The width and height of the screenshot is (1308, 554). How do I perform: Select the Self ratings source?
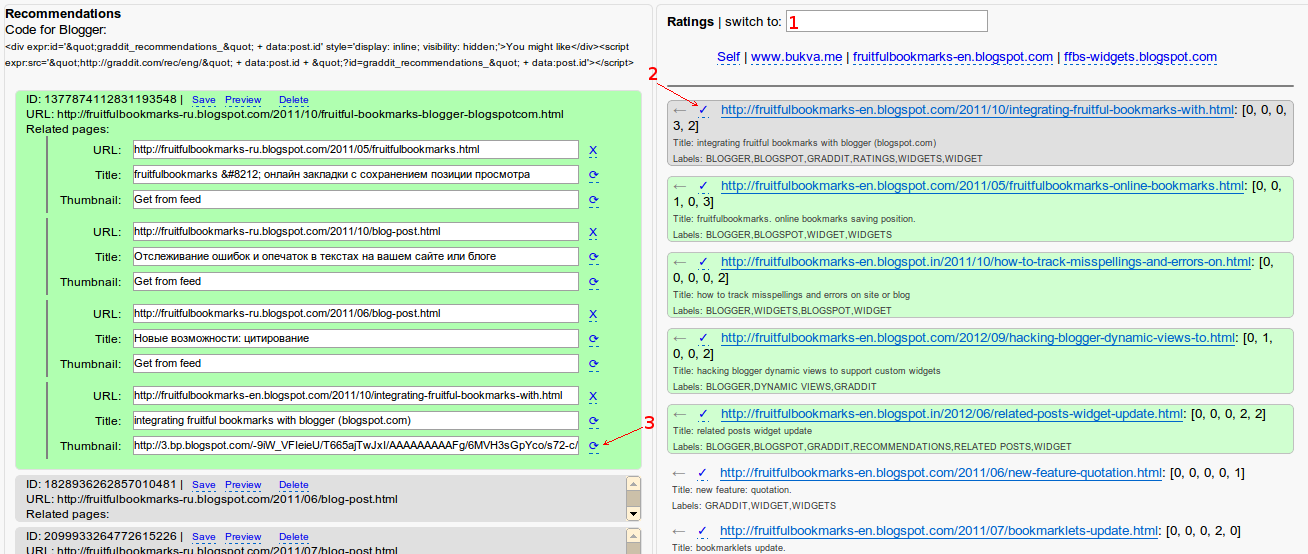[x=728, y=57]
